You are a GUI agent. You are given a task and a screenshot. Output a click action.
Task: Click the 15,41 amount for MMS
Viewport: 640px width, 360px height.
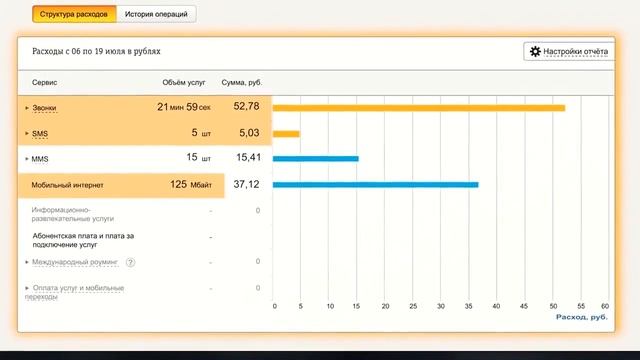pos(248,158)
